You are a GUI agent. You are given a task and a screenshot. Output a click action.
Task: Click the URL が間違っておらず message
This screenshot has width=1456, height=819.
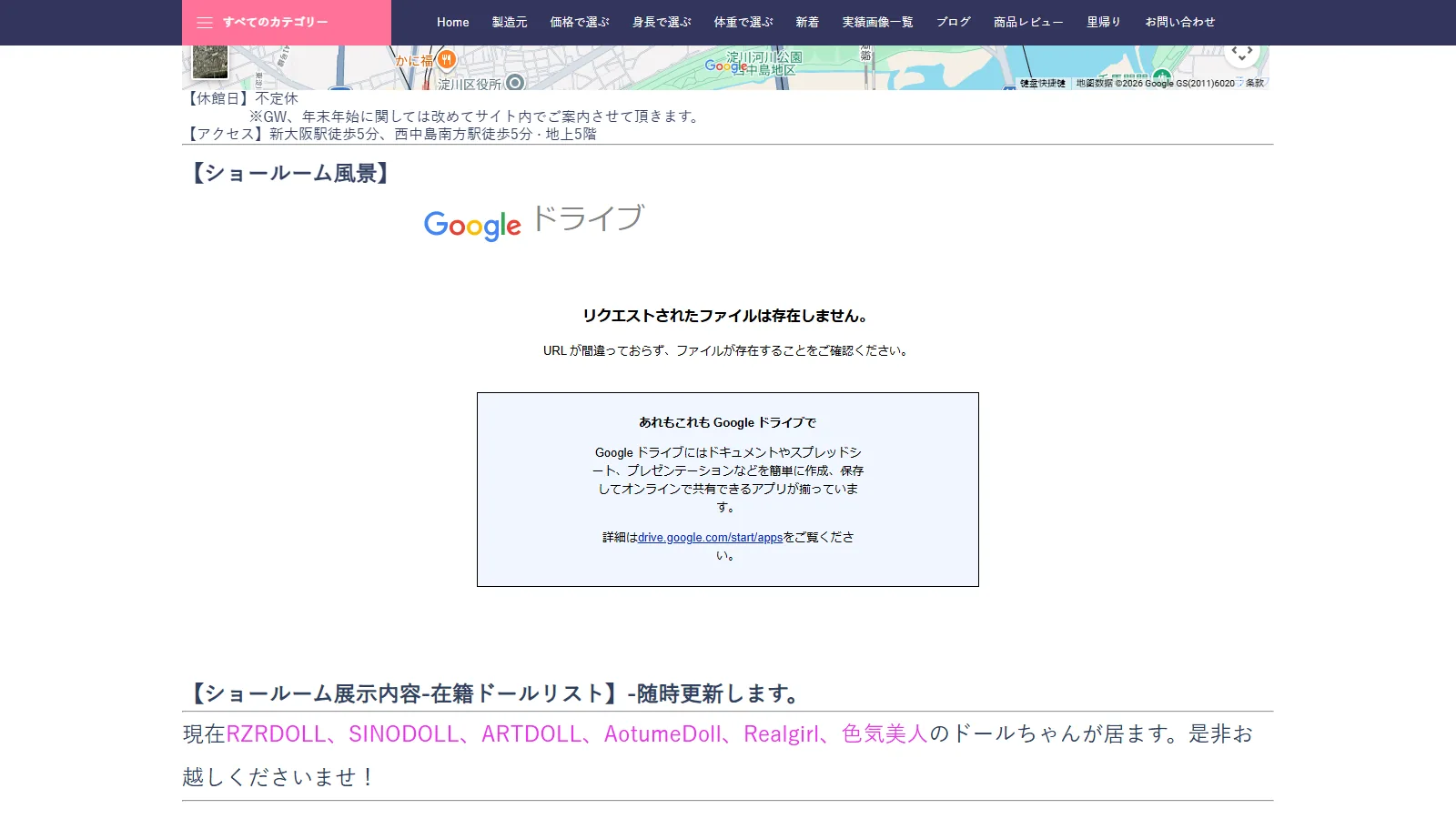[x=728, y=350]
